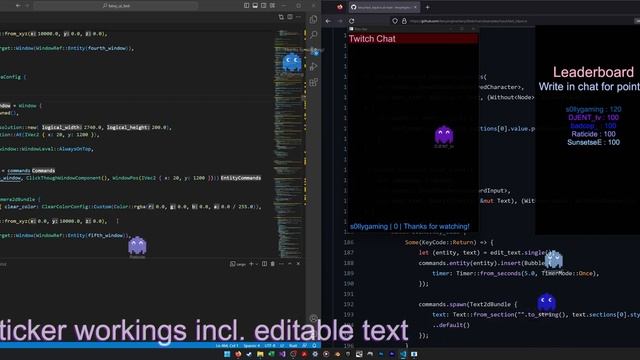Click the dark blue ghost near line 192
Screen dimensions: 640x360
(547, 302)
